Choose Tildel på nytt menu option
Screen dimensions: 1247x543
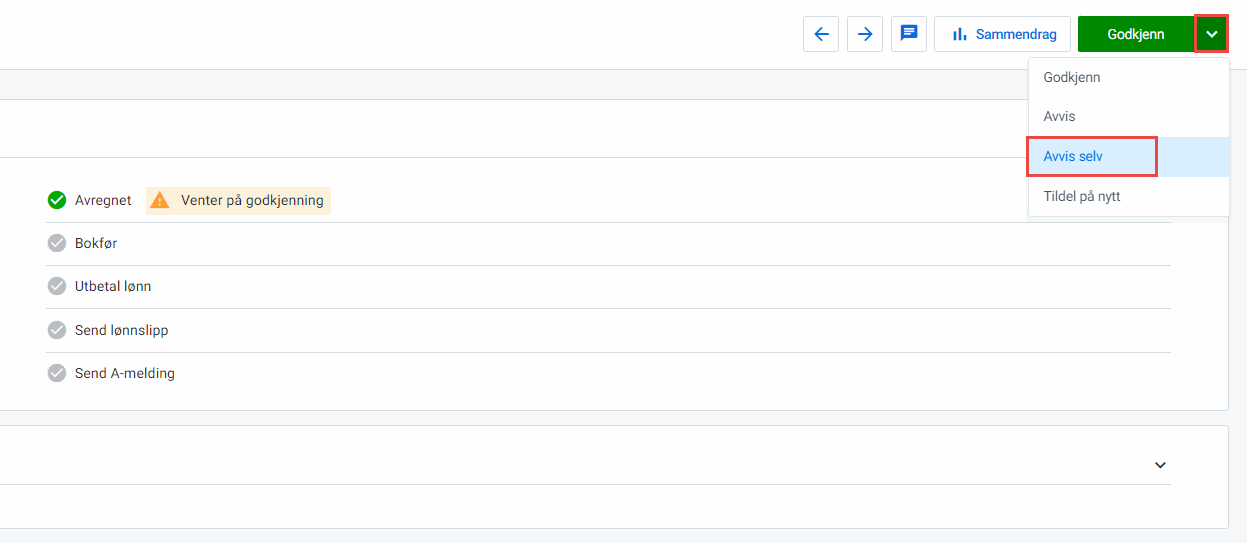(1082, 197)
